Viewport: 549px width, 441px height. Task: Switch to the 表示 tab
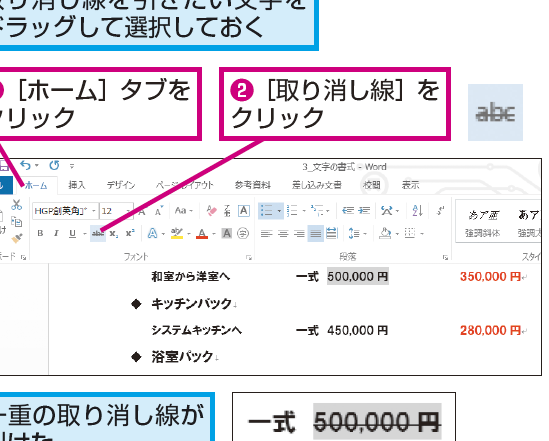coord(410,185)
